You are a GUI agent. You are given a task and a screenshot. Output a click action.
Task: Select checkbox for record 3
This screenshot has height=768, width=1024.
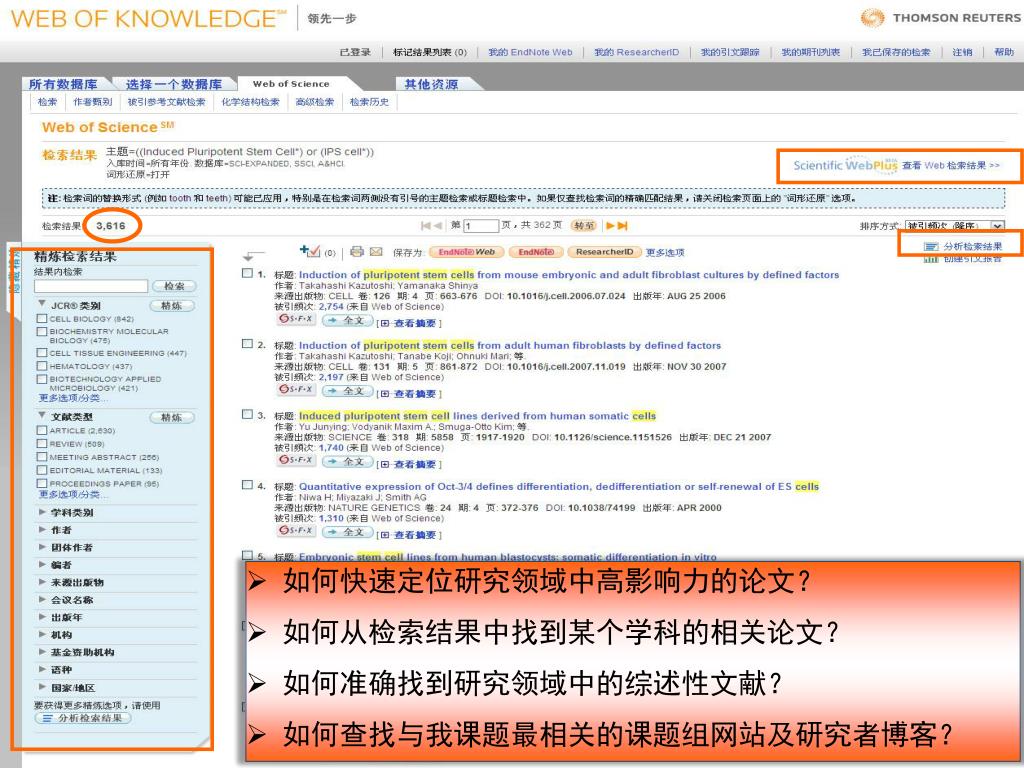coord(248,414)
